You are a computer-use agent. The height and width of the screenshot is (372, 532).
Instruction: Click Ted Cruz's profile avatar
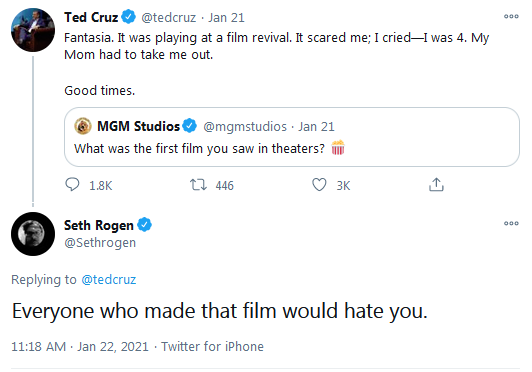point(33,30)
